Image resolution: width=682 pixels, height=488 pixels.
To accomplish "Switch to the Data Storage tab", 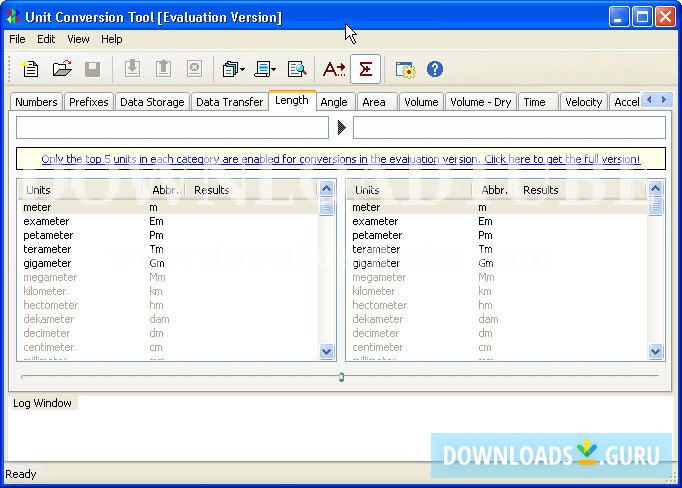I will (152, 102).
